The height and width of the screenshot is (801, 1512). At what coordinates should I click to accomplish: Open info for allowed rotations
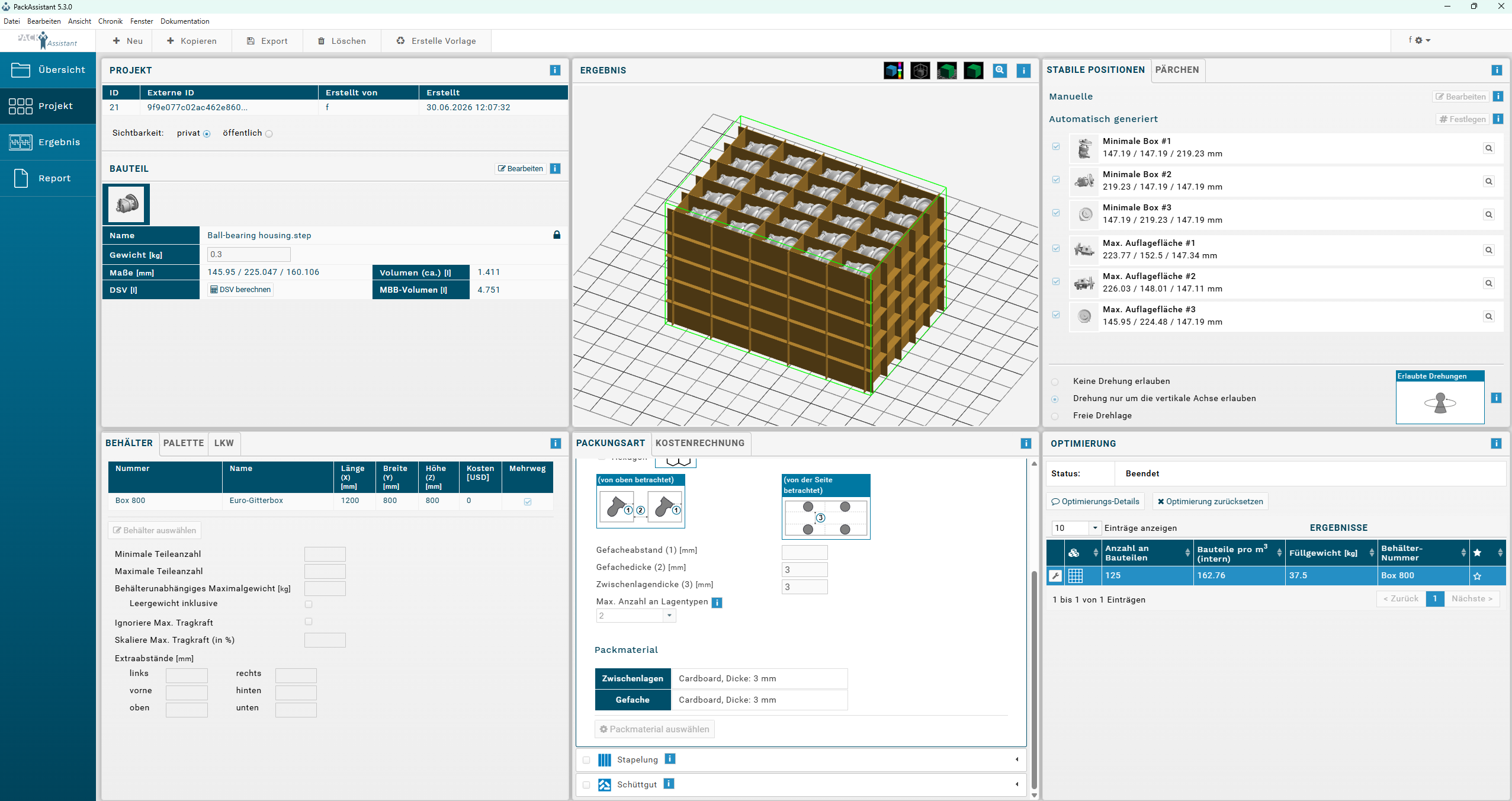(1496, 398)
